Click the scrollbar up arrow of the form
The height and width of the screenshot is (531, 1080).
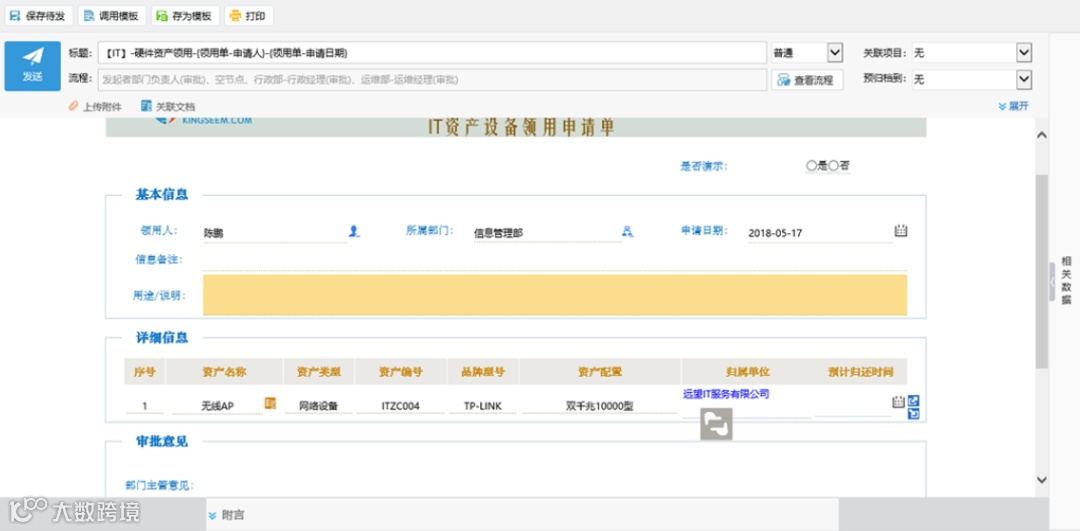[1041, 136]
